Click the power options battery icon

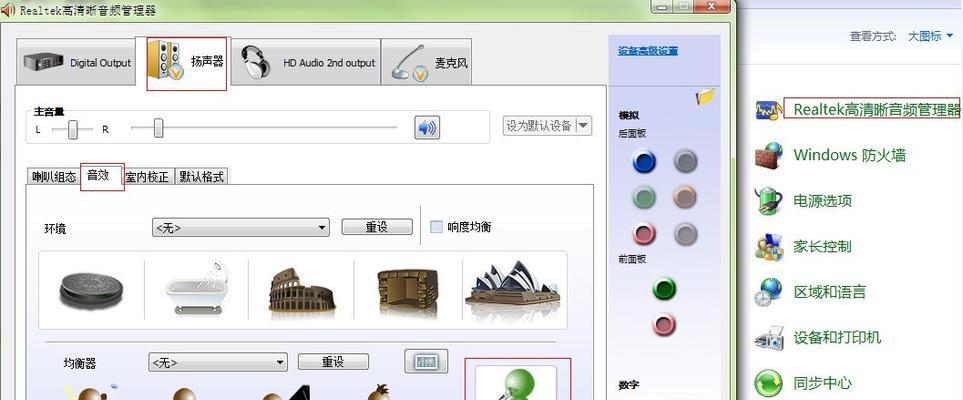768,201
